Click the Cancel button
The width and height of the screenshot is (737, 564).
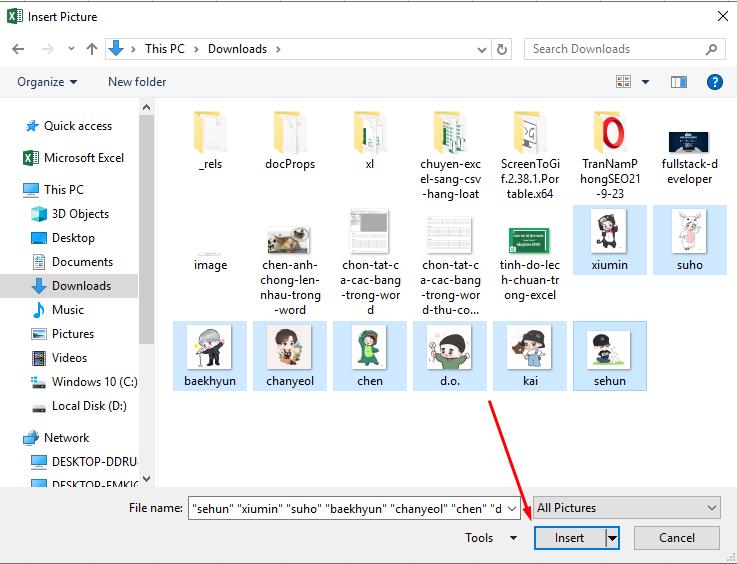coord(676,538)
